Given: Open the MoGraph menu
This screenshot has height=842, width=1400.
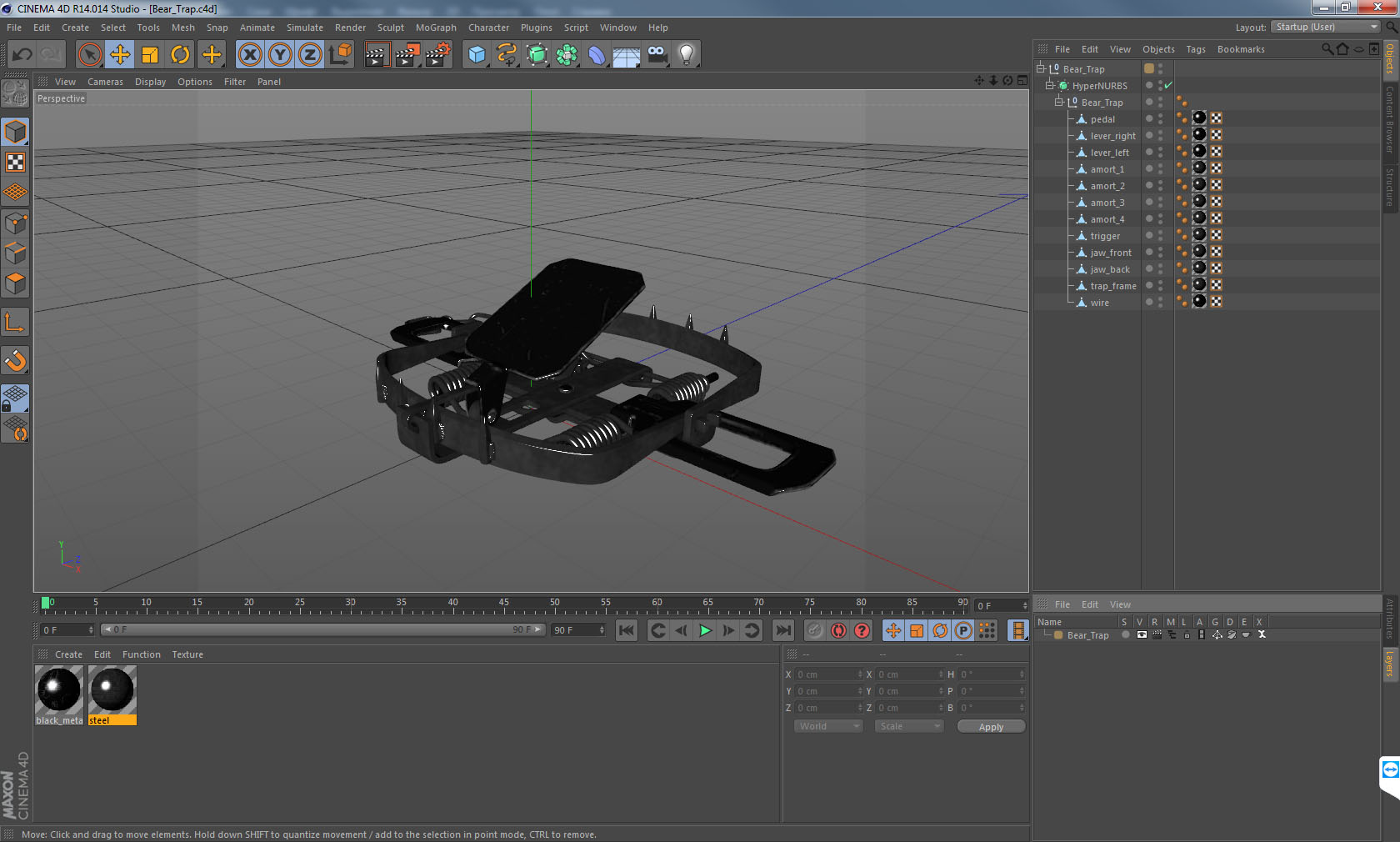Looking at the screenshot, I should (x=436, y=28).
